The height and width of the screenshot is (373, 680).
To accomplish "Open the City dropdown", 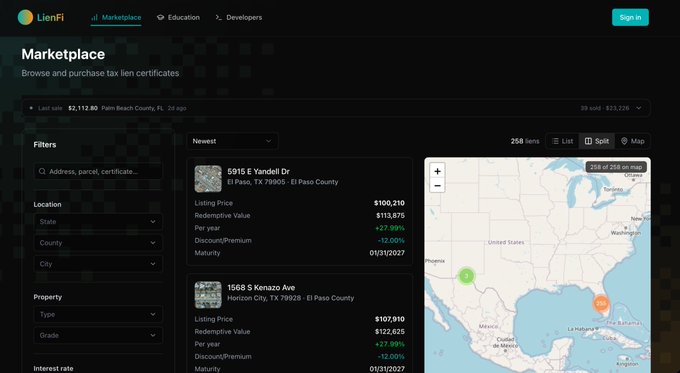I will 98,264.
